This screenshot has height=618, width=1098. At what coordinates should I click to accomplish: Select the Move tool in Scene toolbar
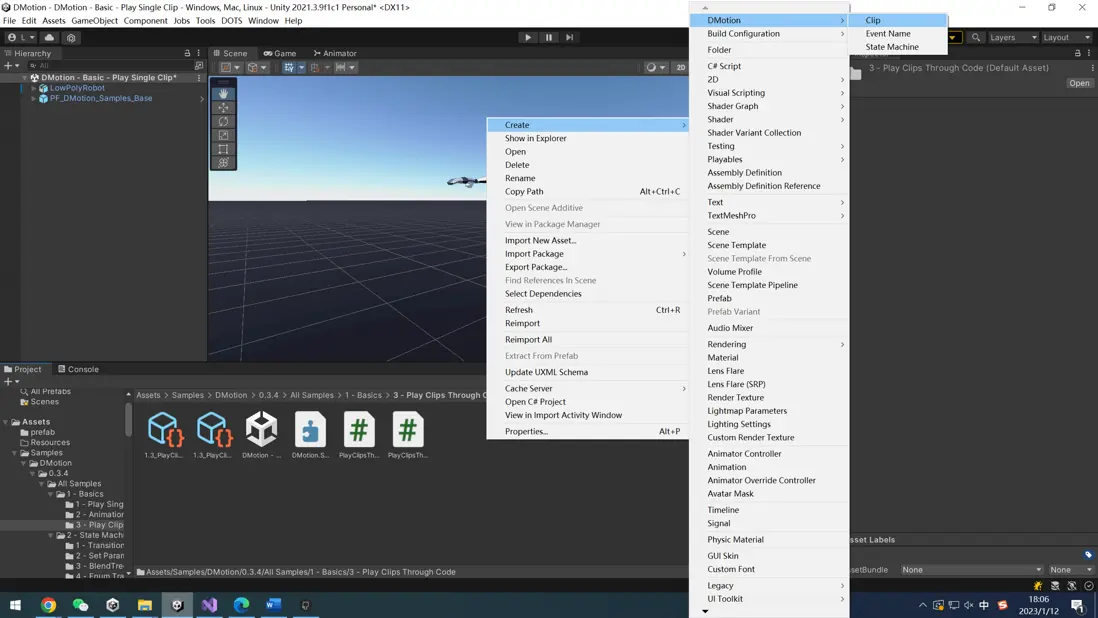pos(223,107)
